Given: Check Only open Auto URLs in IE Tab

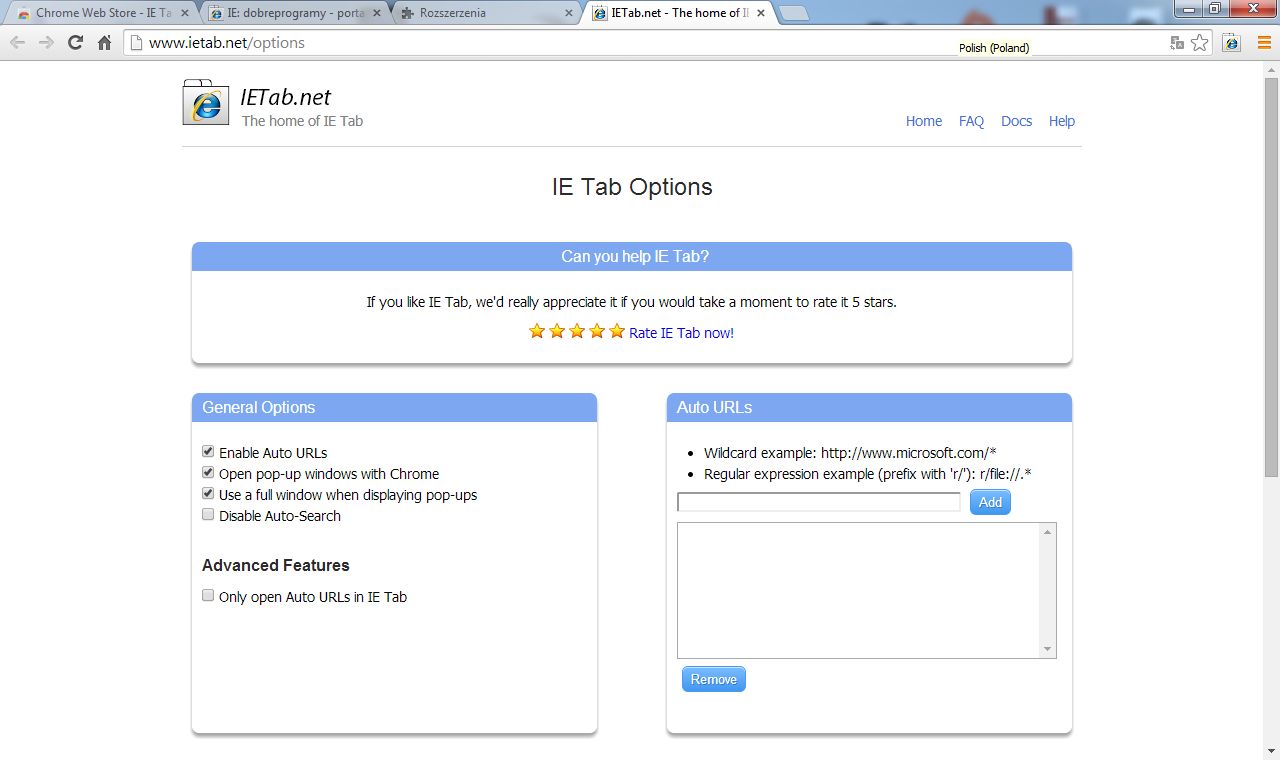Looking at the screenshot, I should click(x=208, y=596).
